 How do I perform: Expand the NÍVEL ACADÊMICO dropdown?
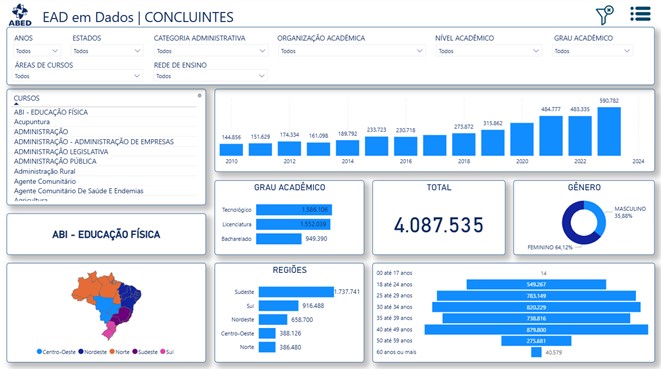(x=488, y=51)
